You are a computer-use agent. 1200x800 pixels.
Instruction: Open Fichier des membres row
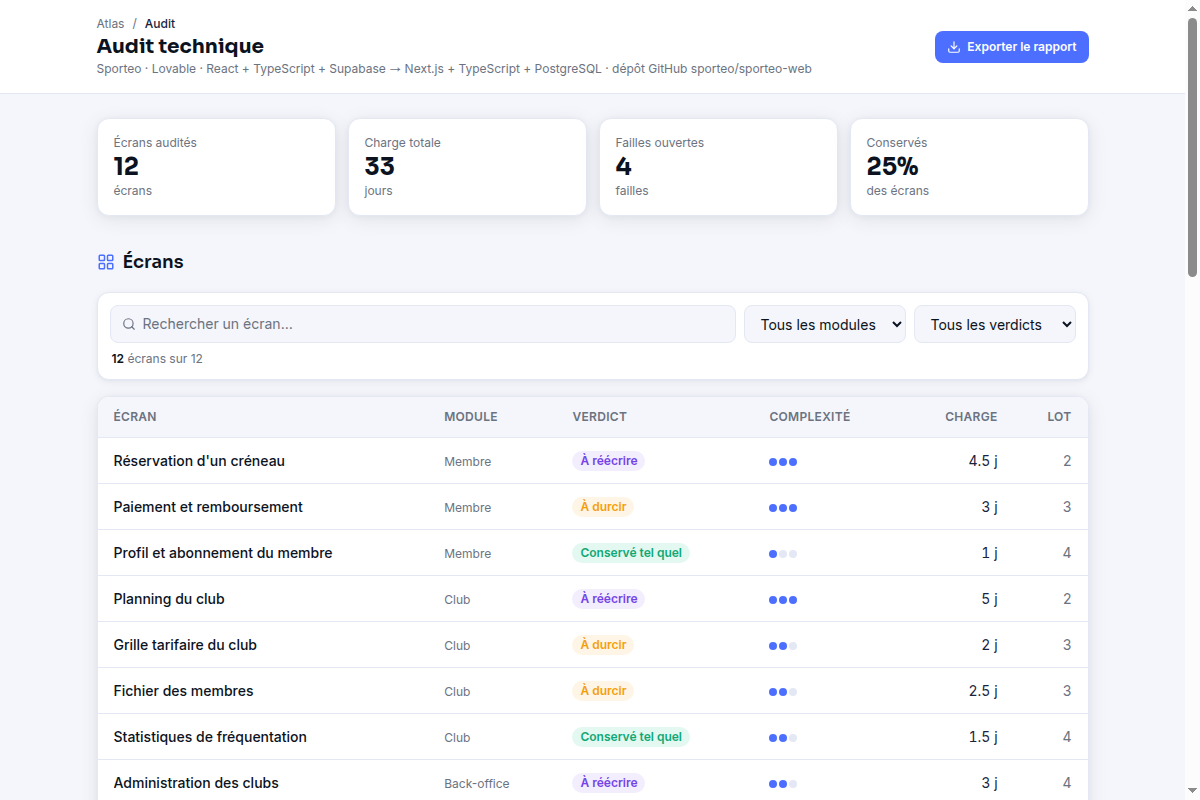[593, 691]
